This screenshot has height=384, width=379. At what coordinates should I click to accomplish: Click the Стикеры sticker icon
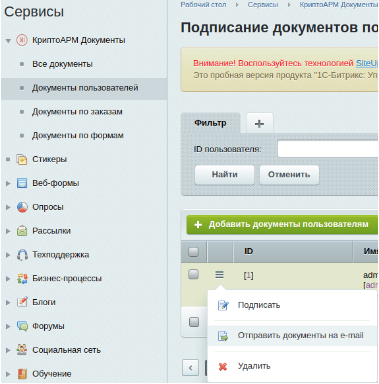22,159
